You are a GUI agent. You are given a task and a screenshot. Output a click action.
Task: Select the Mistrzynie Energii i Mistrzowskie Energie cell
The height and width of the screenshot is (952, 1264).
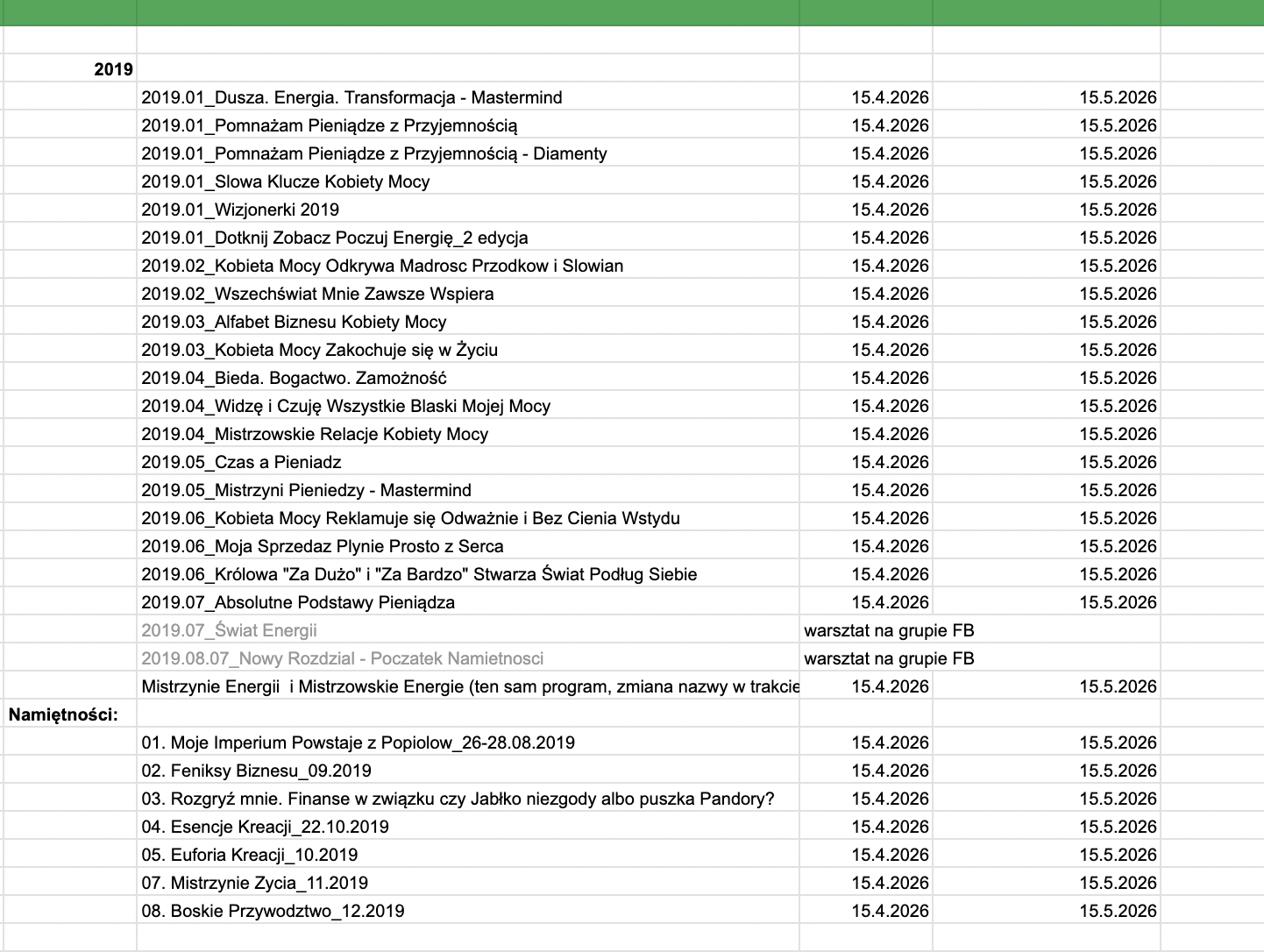(x=469, y=686)
